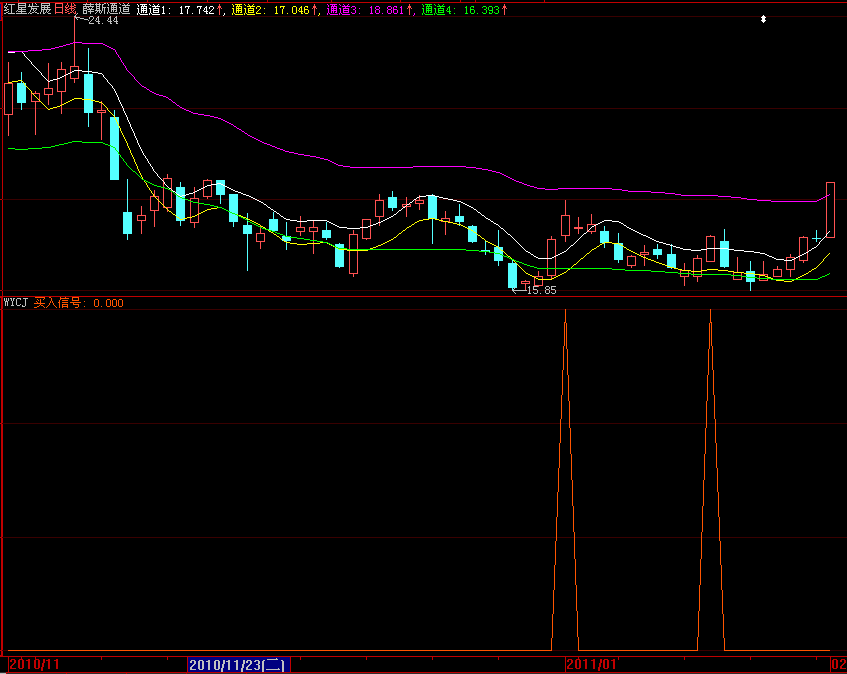
Task: Click the 02 date label at axis end
Action: pos(839,664)
